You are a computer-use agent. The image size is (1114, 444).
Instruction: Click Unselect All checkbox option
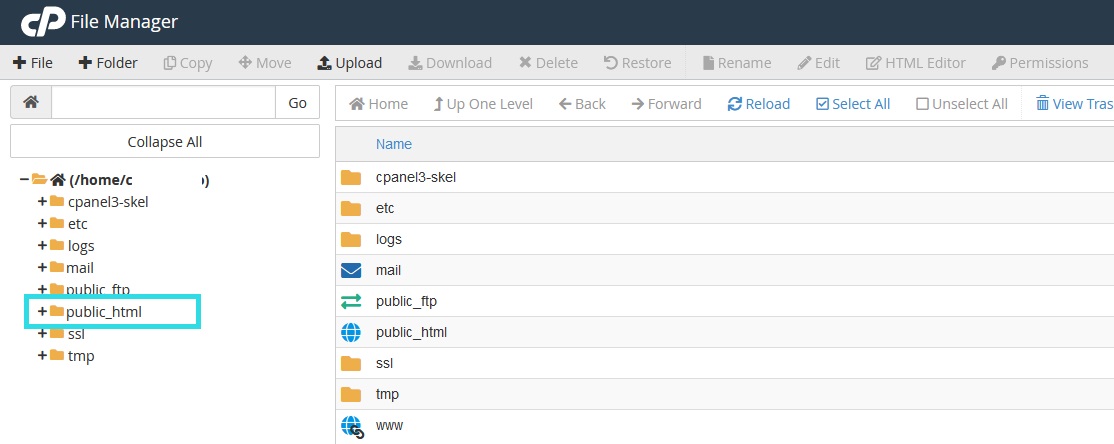[x=962, y=104]
